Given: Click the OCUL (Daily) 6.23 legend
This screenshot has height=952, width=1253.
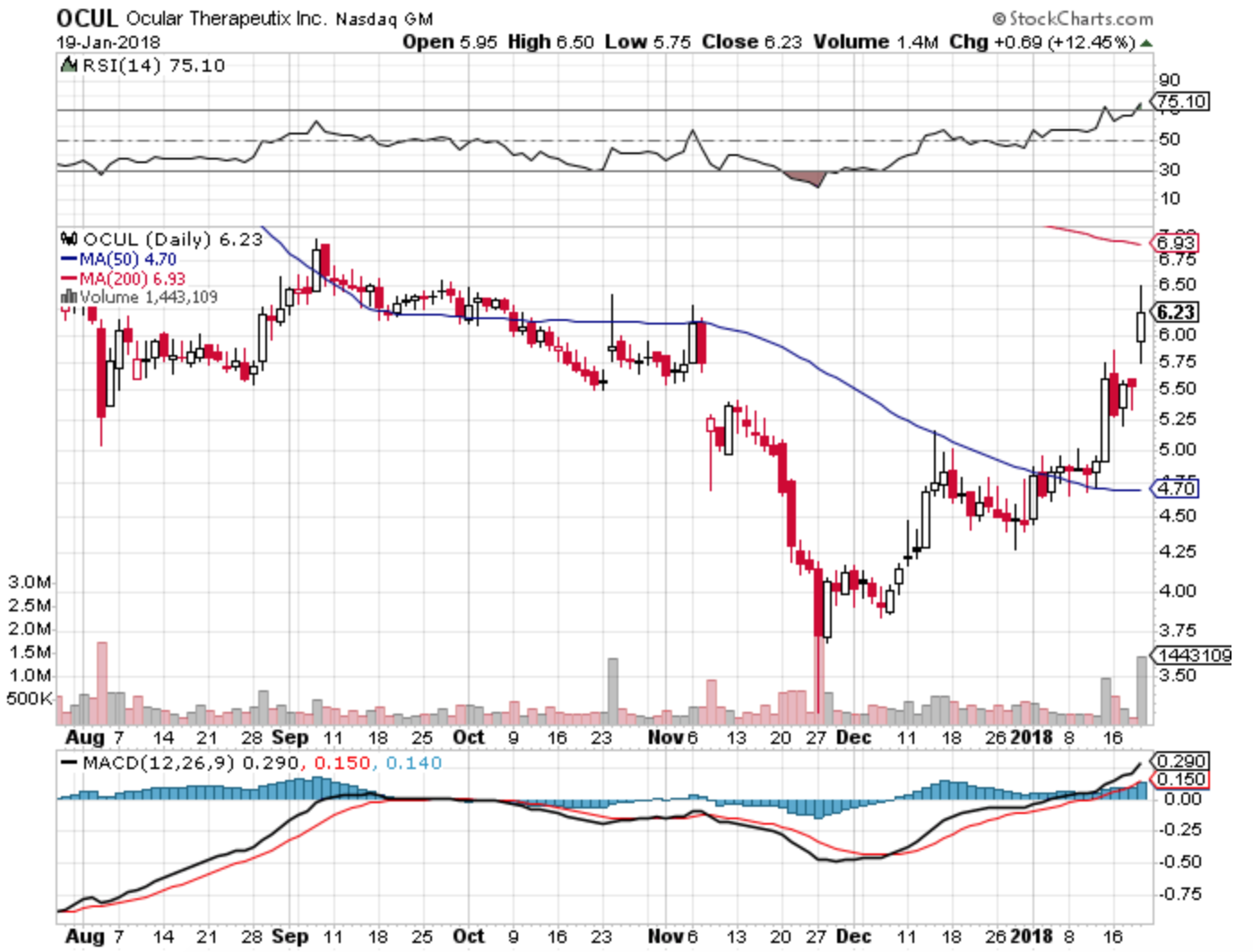Looking at the screenshot, I should (173, 239).
